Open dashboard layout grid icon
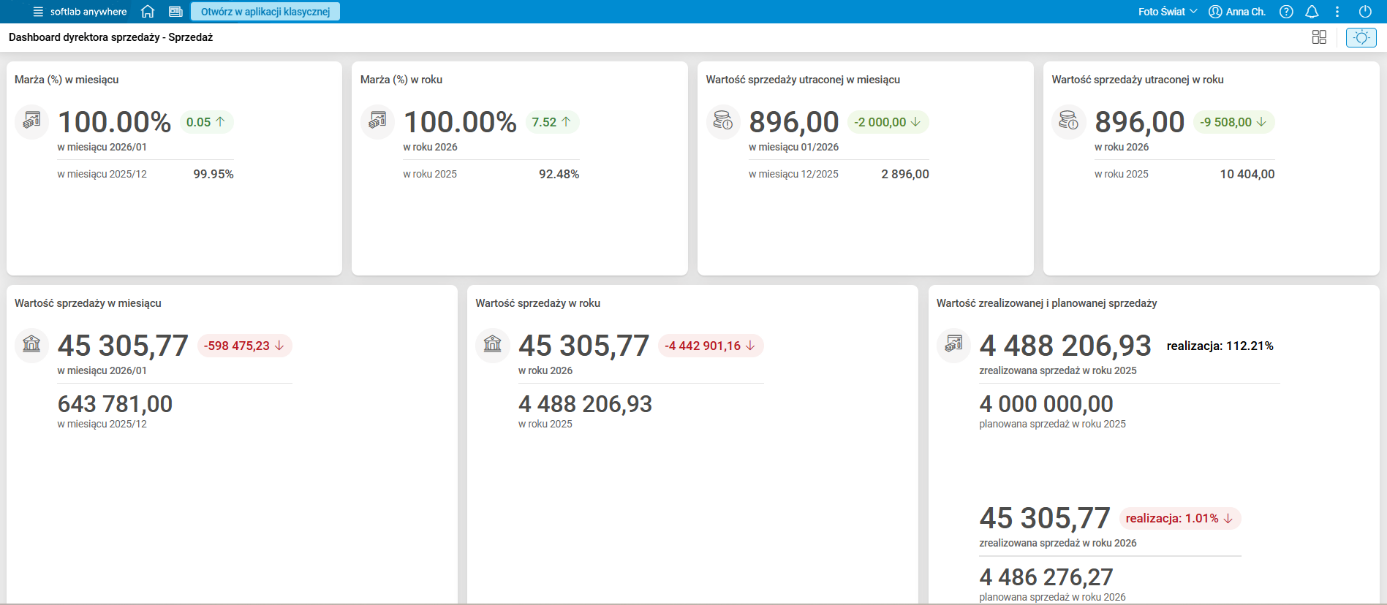 (x=1319, y=37)
